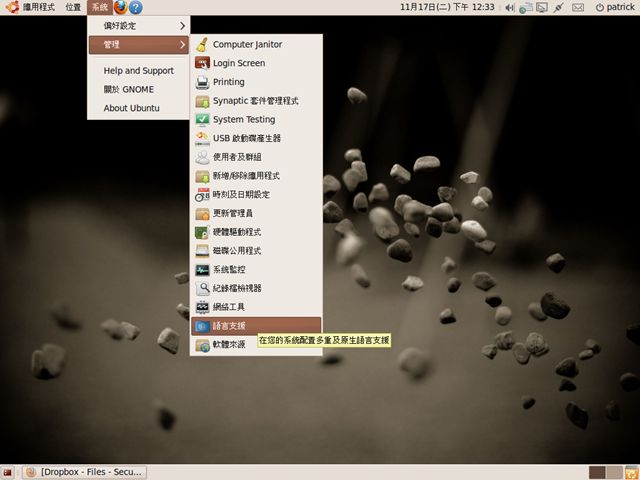Click the 軟體來源 globe icon
The height and width of the screenshot is (480, 640).
point(202,345)
